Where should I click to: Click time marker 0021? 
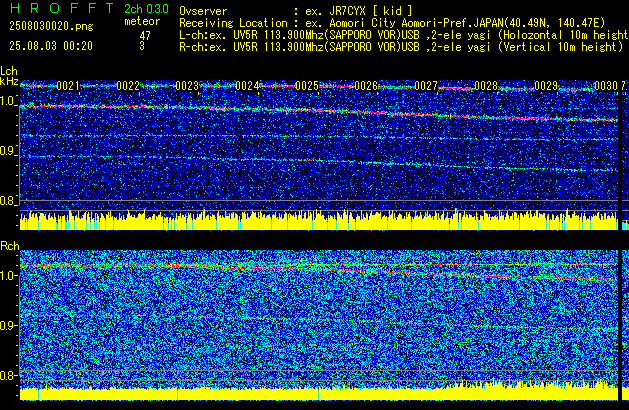(x=68, y=86)
